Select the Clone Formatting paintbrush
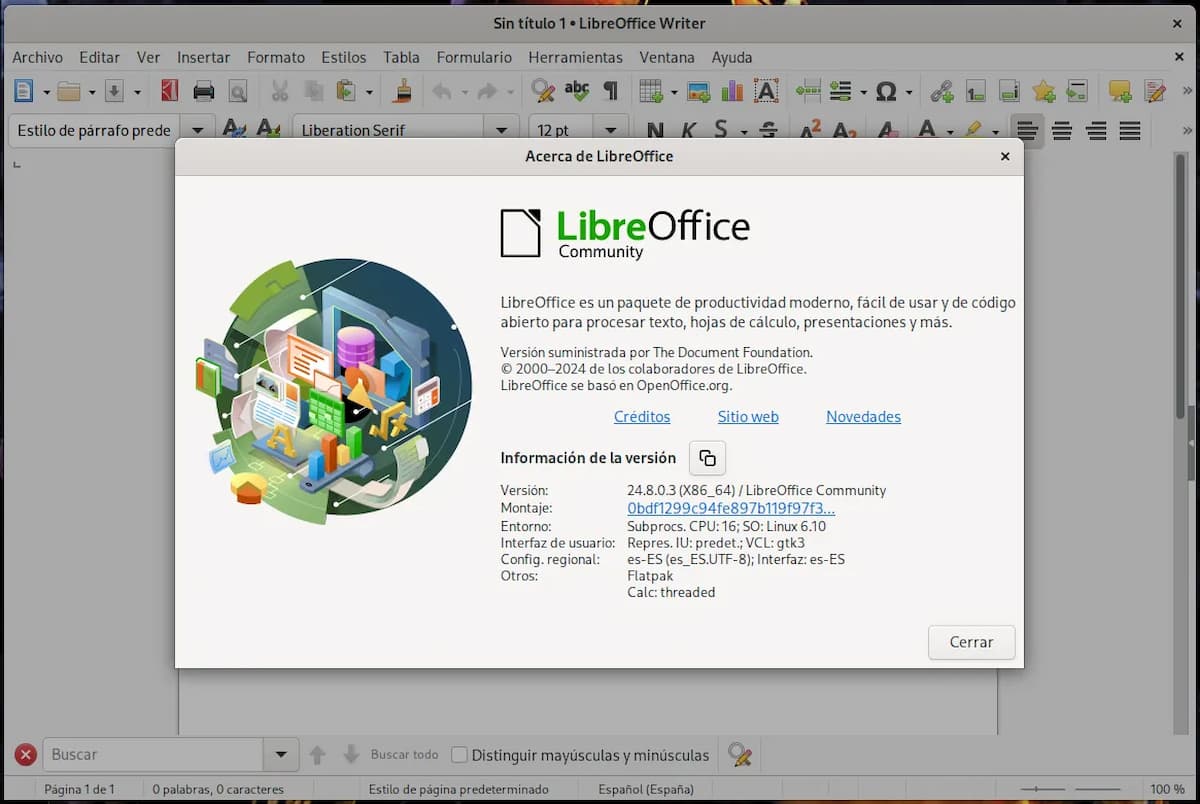This screenshot has height=804, width=1200. click(x=403, y=92)
